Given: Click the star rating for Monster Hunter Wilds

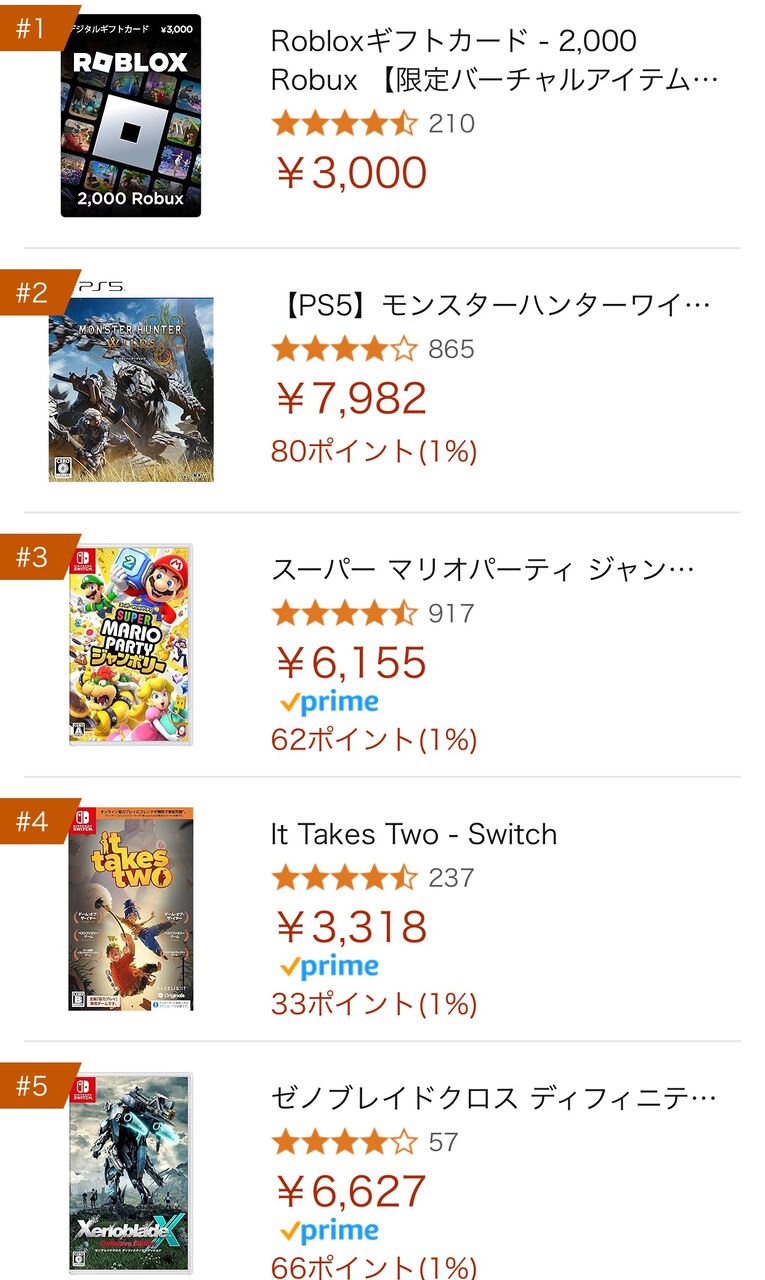Looking at the screenshot, I should tap(343, 349).
